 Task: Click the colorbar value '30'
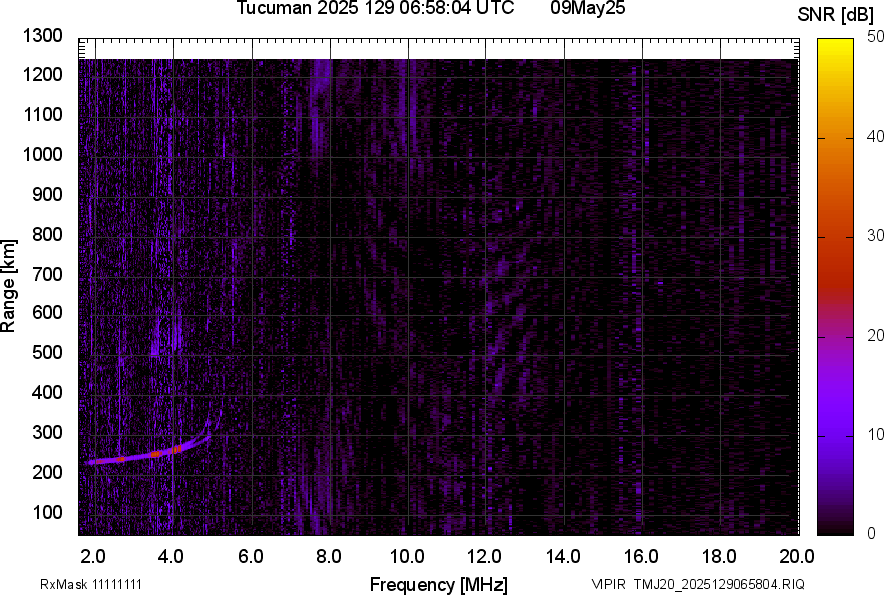[x=875, y=236]
